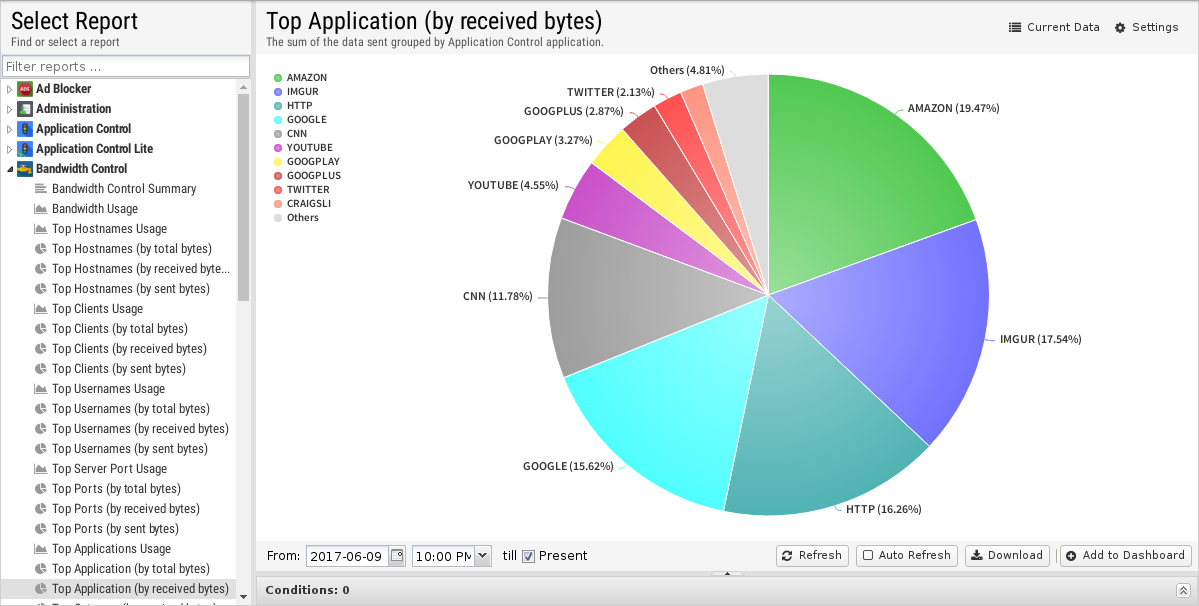Collapse the Bandwidth Control tree node

pos(9,169)
